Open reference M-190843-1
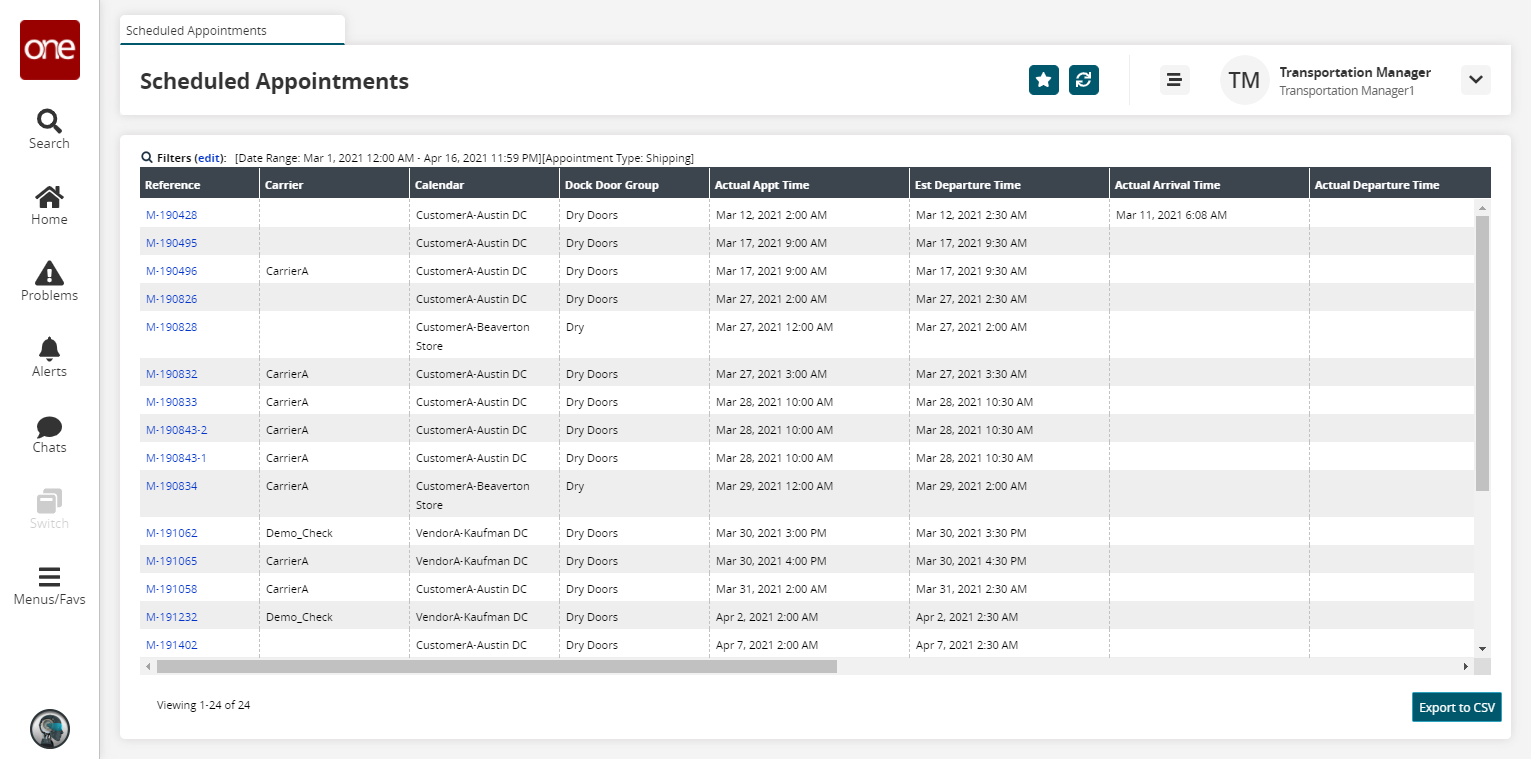Screen dimensions: 1531x759 pyautogui.click(x=176, y=458)
